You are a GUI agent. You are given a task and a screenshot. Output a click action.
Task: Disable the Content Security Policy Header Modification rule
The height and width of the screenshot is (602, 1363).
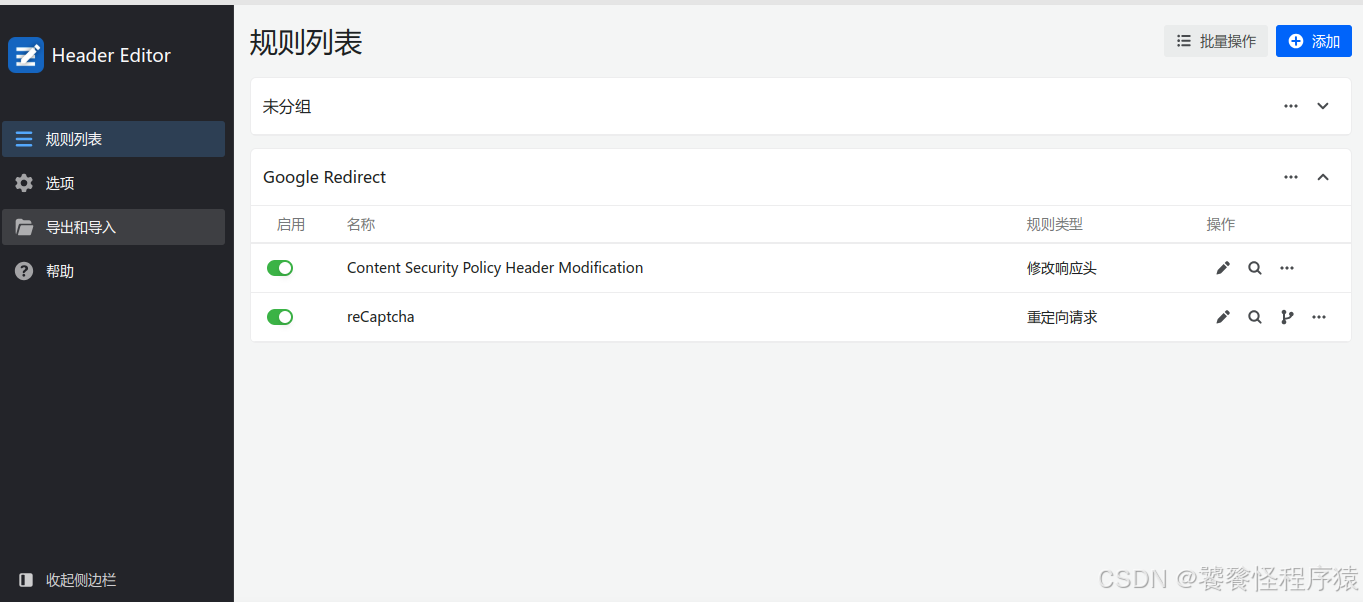click(x=280, y=268)
